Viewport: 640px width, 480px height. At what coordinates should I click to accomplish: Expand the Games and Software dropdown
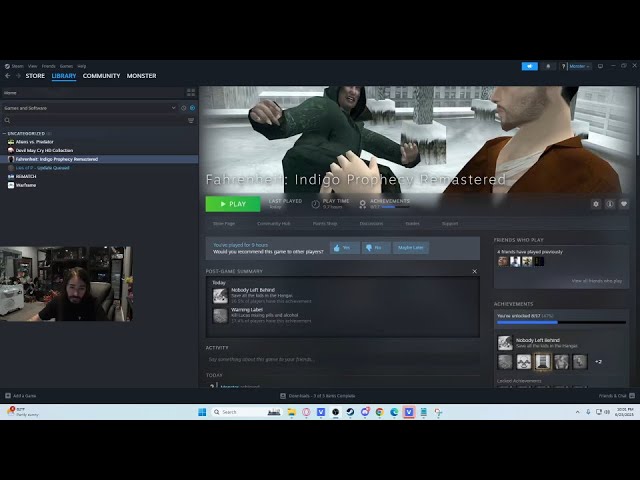tap(174, 108)
